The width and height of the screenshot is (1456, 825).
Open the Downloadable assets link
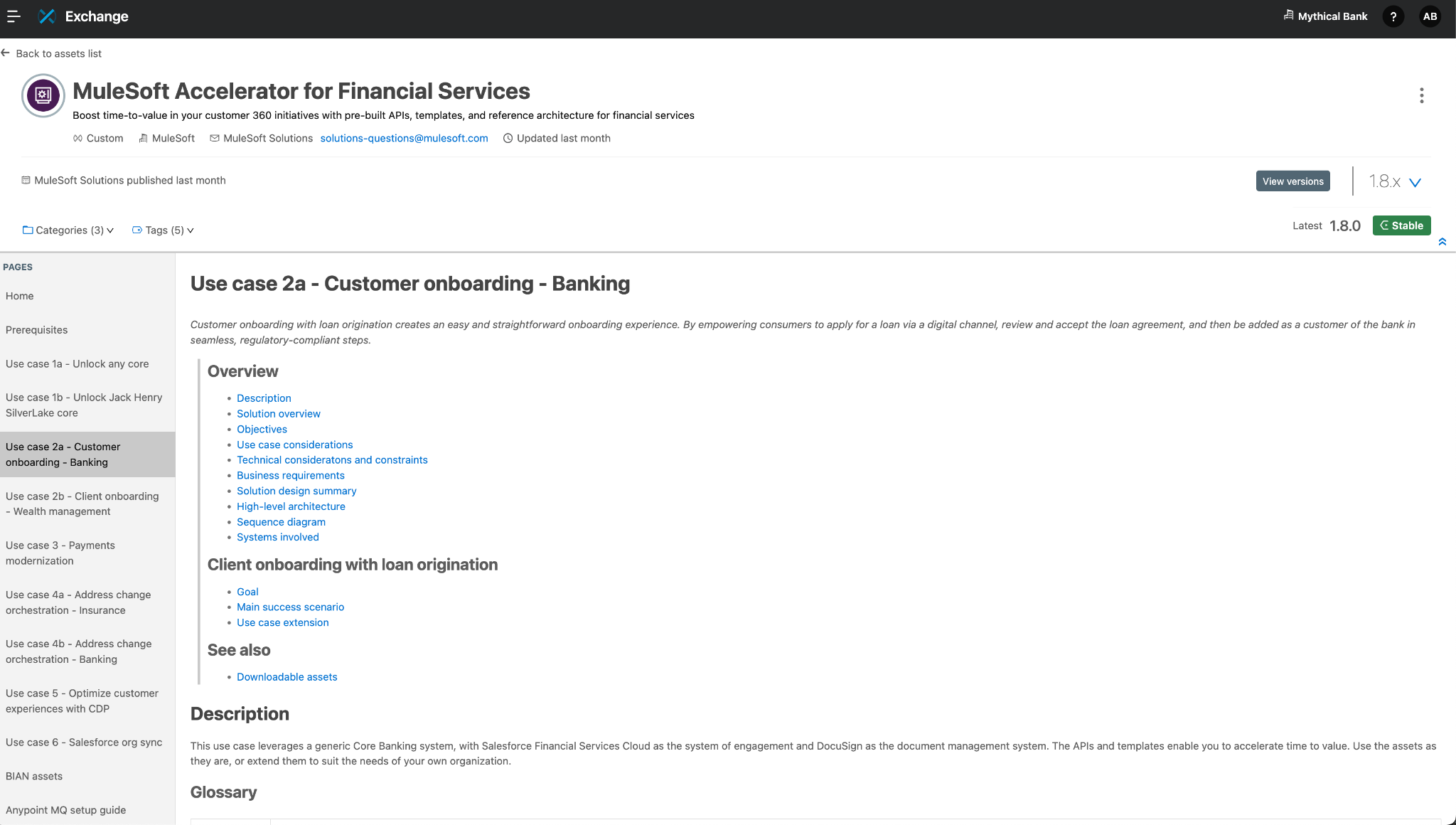coord(287,677)
